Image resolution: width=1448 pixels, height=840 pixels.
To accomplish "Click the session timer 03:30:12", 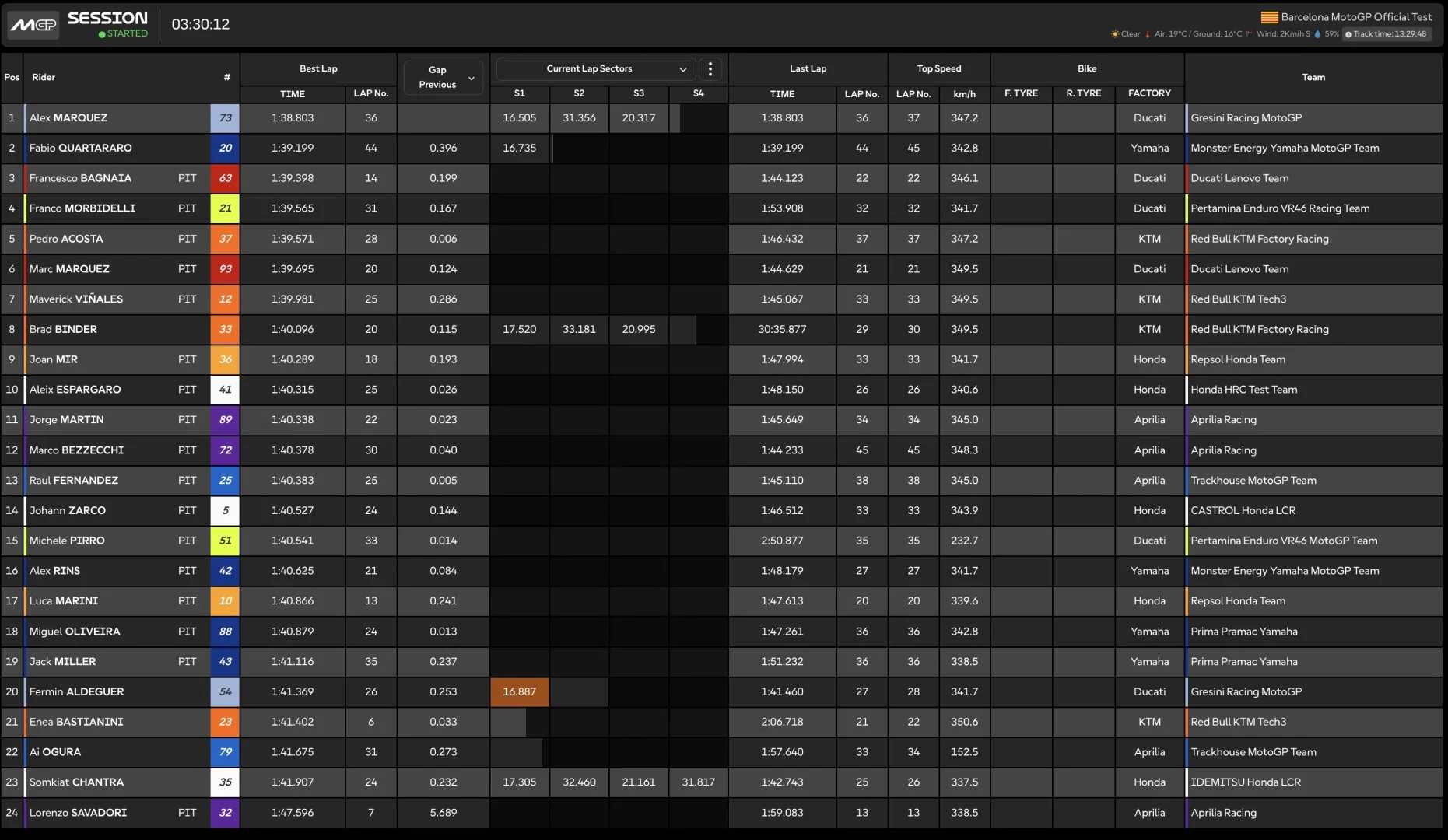I will (201, 24).
